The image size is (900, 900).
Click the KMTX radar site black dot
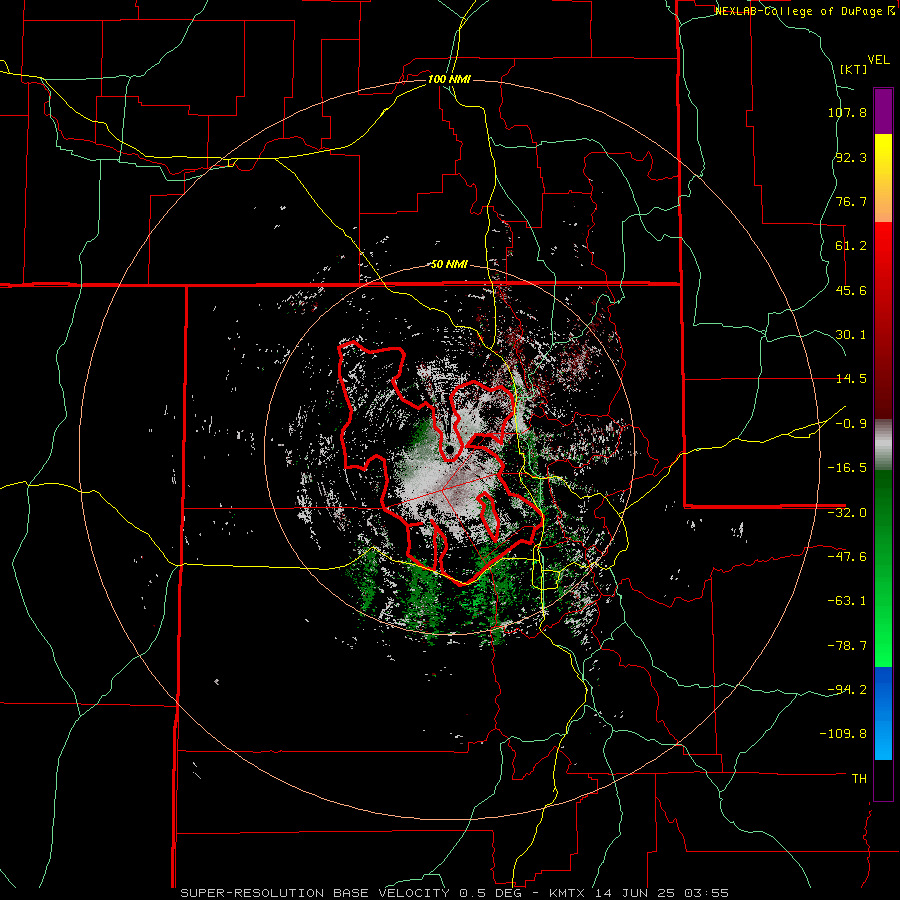click(x=449, y=449)
